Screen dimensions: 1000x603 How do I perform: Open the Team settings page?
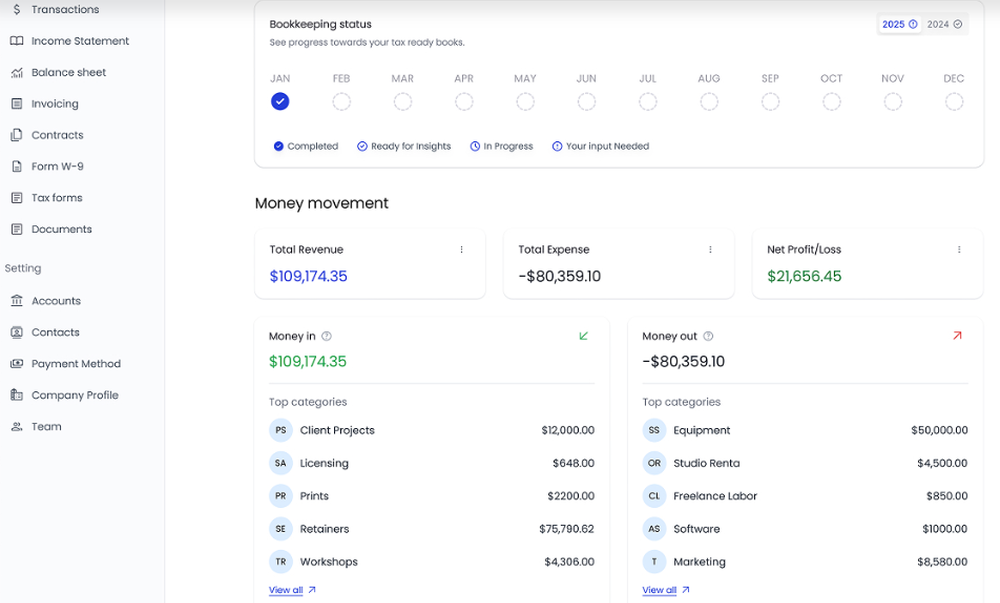47,426
